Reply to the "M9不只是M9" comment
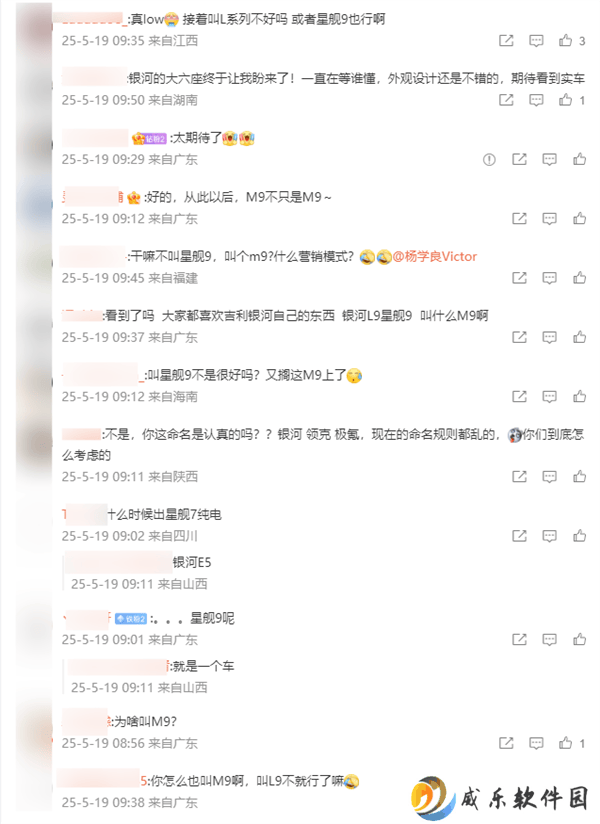Image resolution: width=600 pixels, height=824 pixels. [x=550, y=219]
